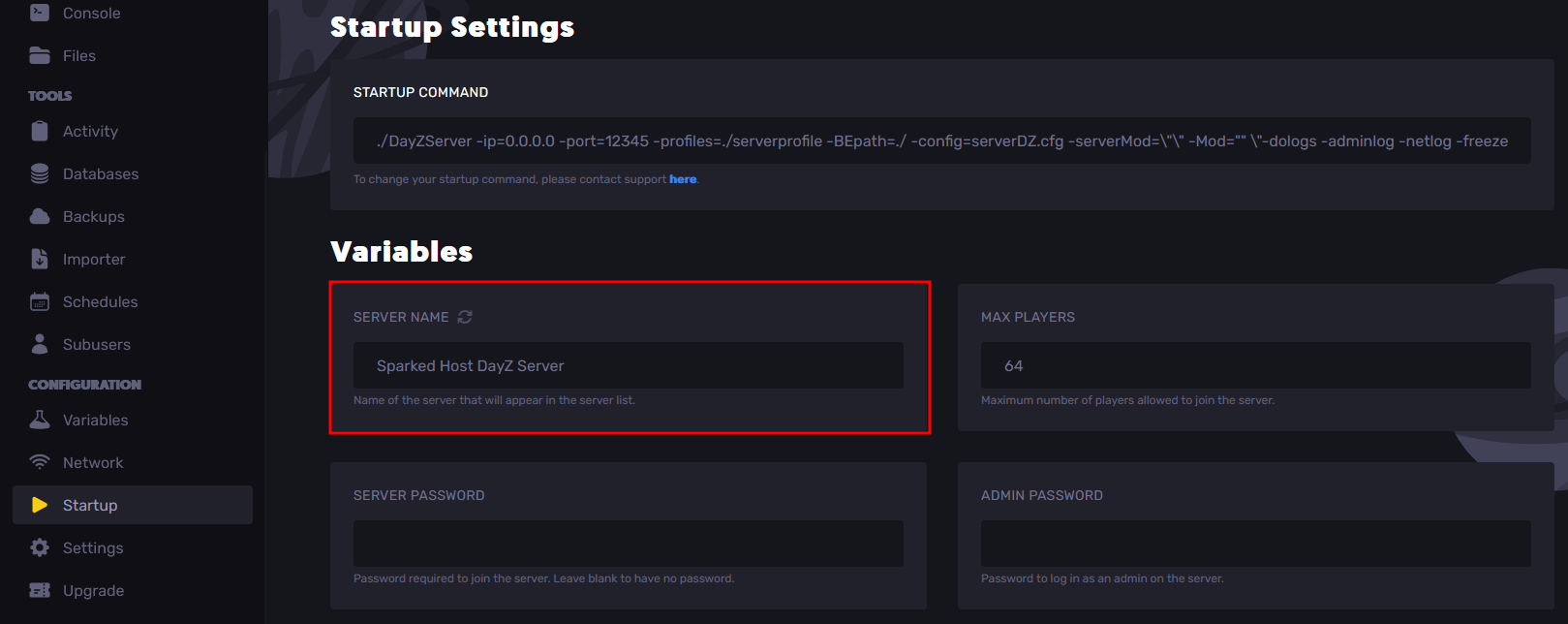Click the Activity clipboard icon
This screenshot has height=624, width=1568.
pyautogui.click(x=40, y=131)
